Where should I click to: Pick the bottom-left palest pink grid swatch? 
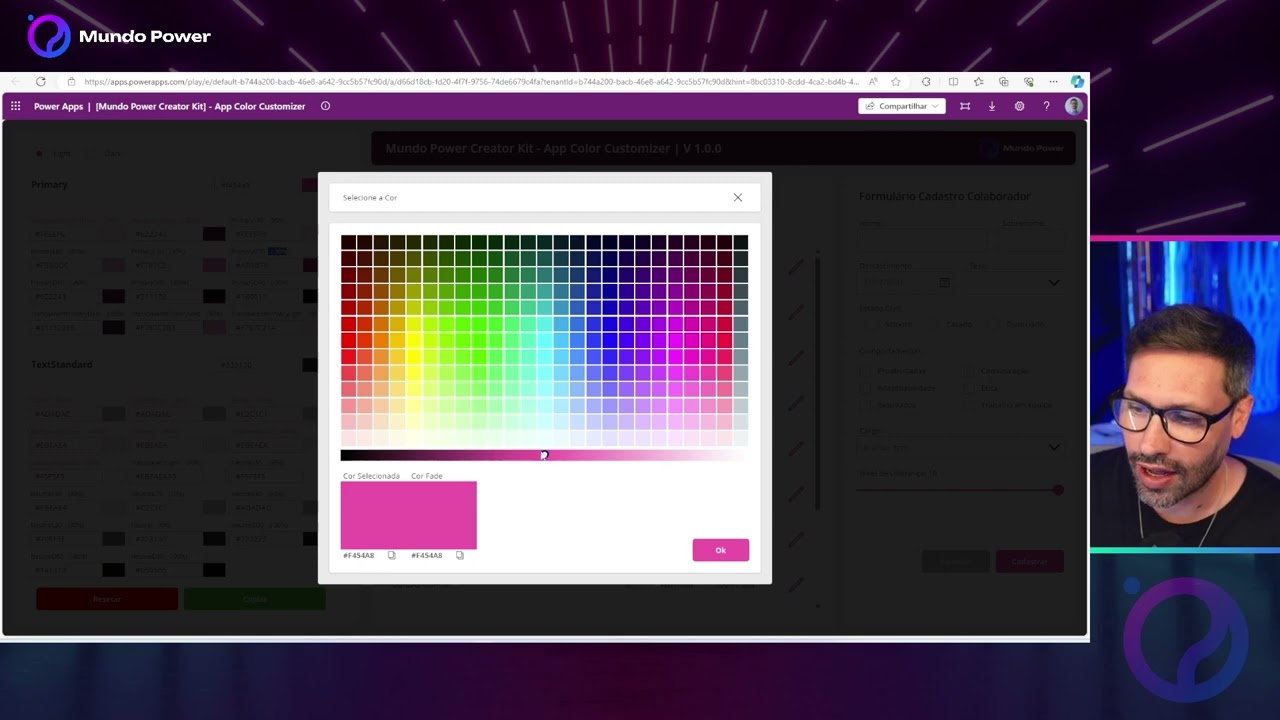pos(348,438)
